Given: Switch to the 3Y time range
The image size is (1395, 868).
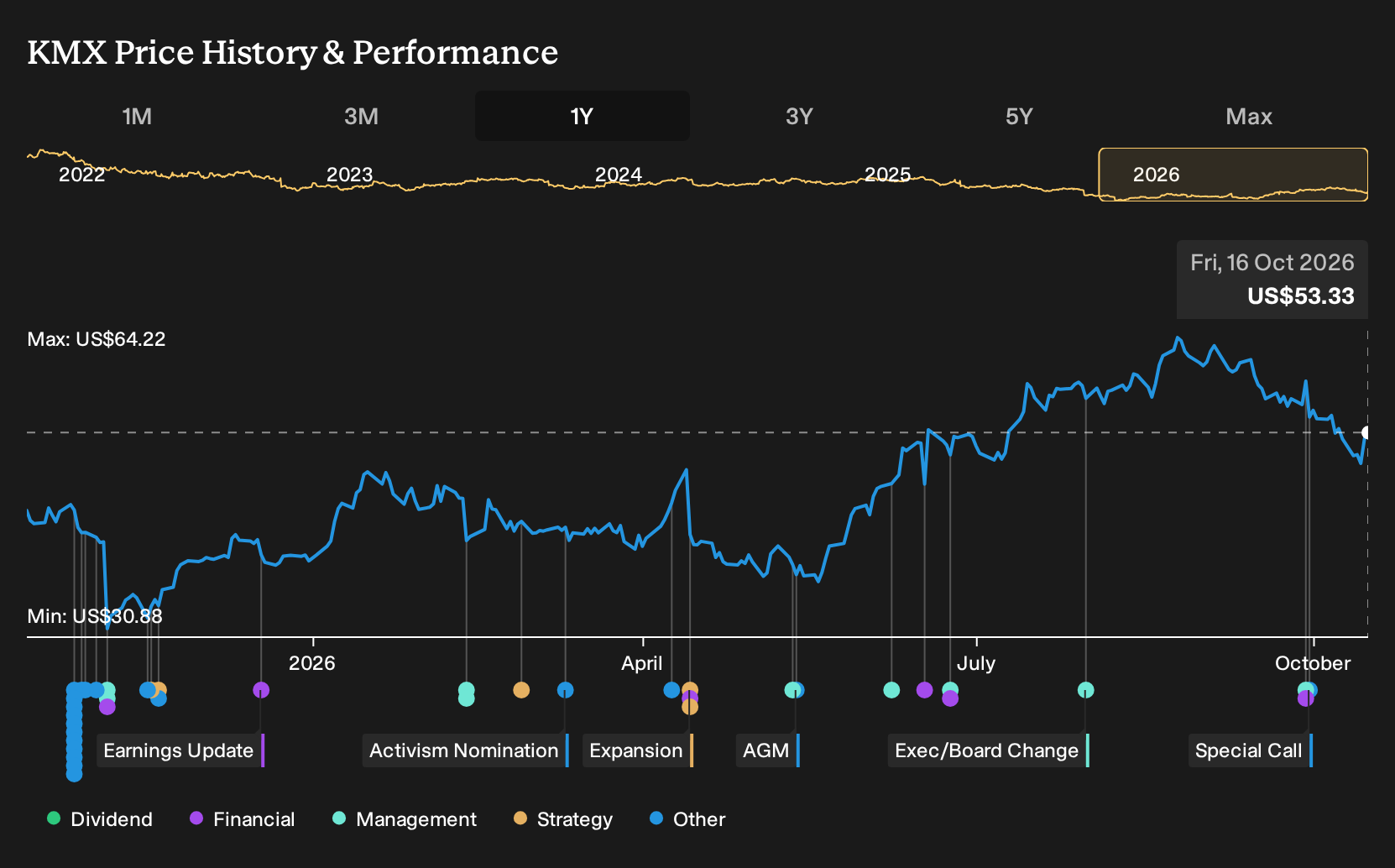Looking at the screenshot, I should pos(799,116).
